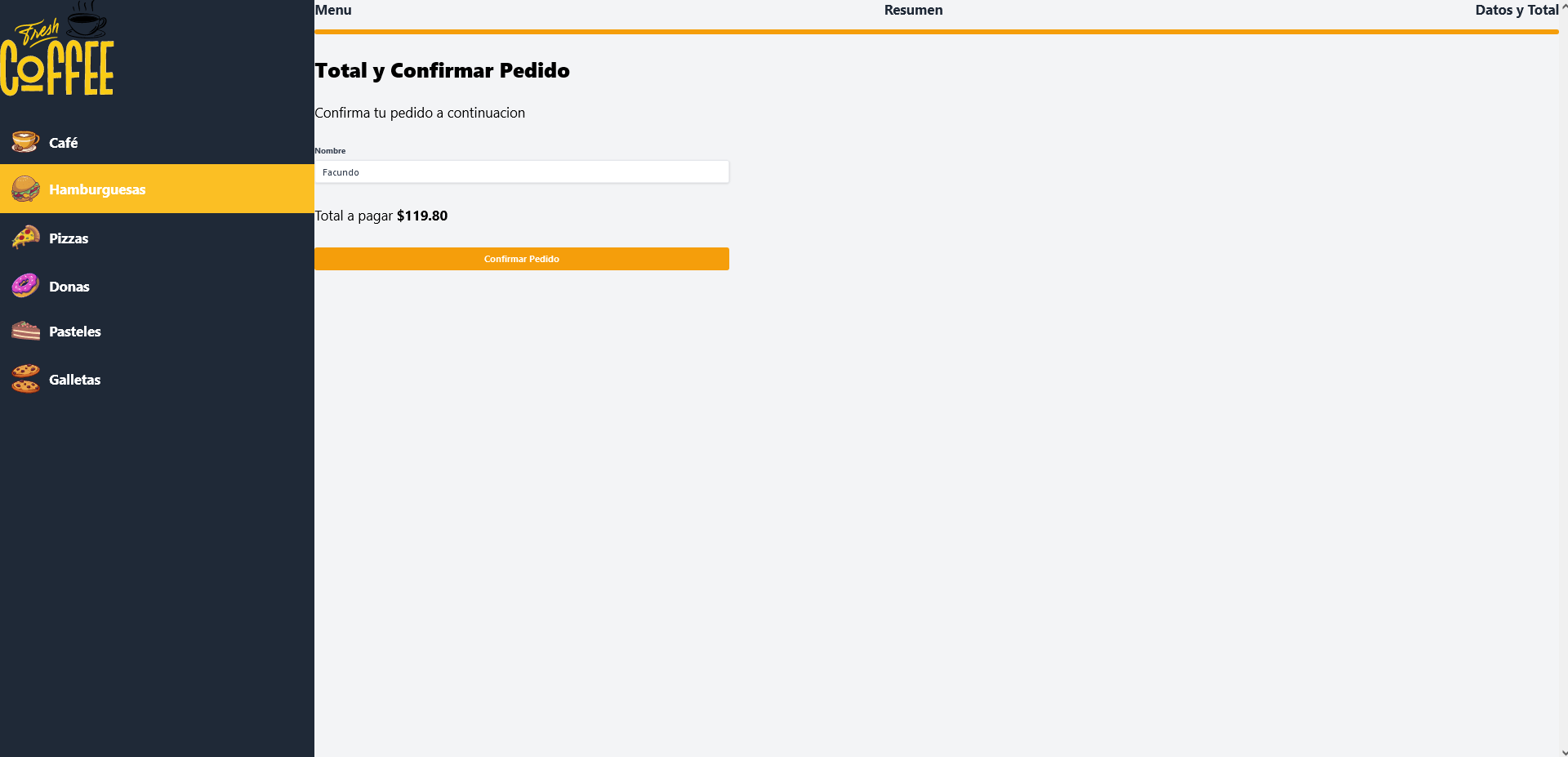Select the name "Facundo" in the field
This screenshot has width=1568, height=757.
(x=340, y=171)
